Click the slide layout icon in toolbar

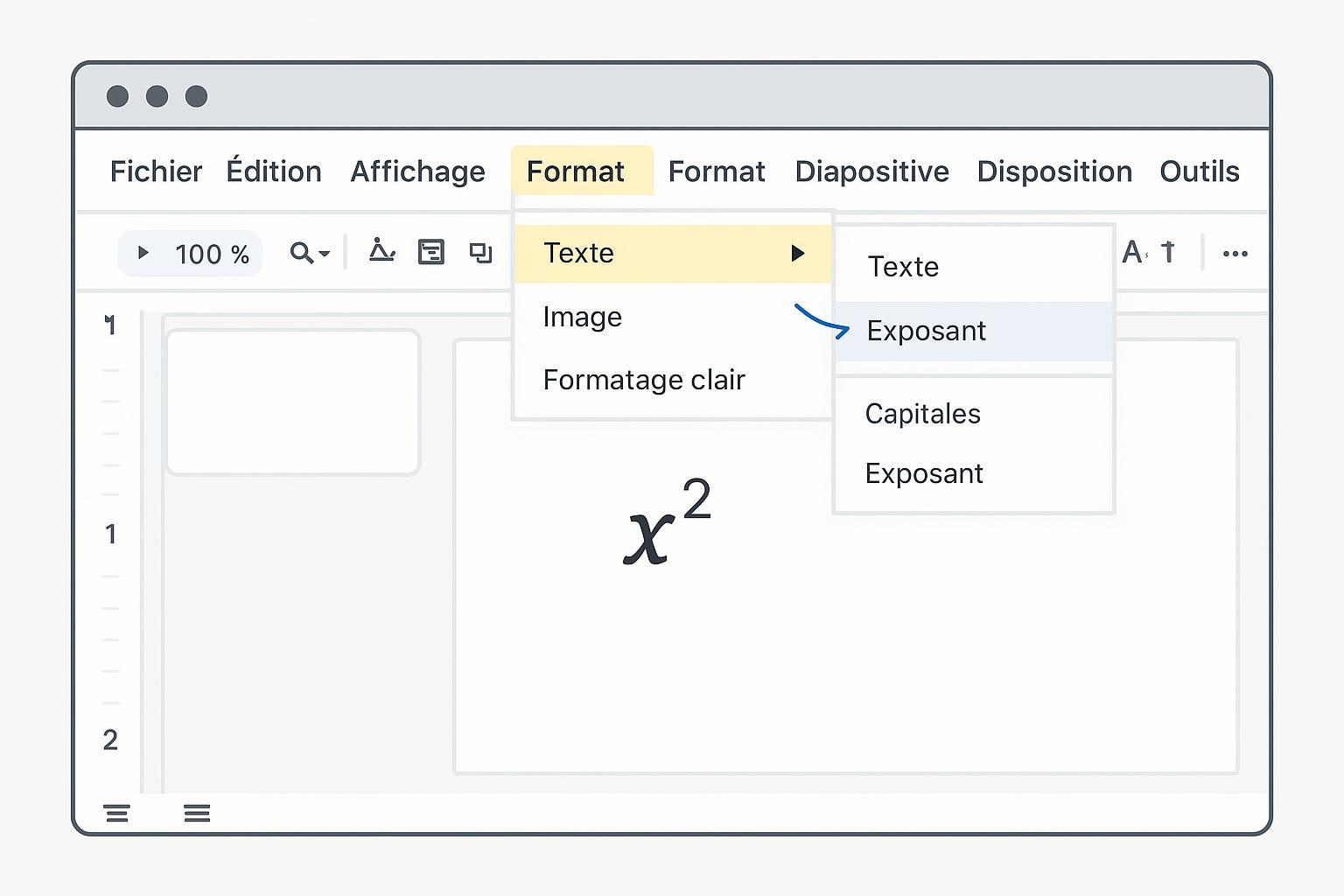pos(430,252)
